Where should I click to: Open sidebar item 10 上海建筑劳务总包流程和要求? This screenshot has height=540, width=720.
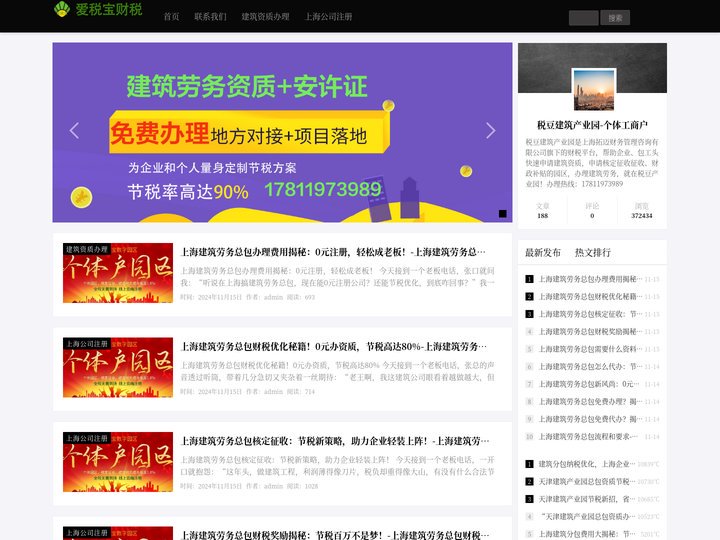pos(588,436)
